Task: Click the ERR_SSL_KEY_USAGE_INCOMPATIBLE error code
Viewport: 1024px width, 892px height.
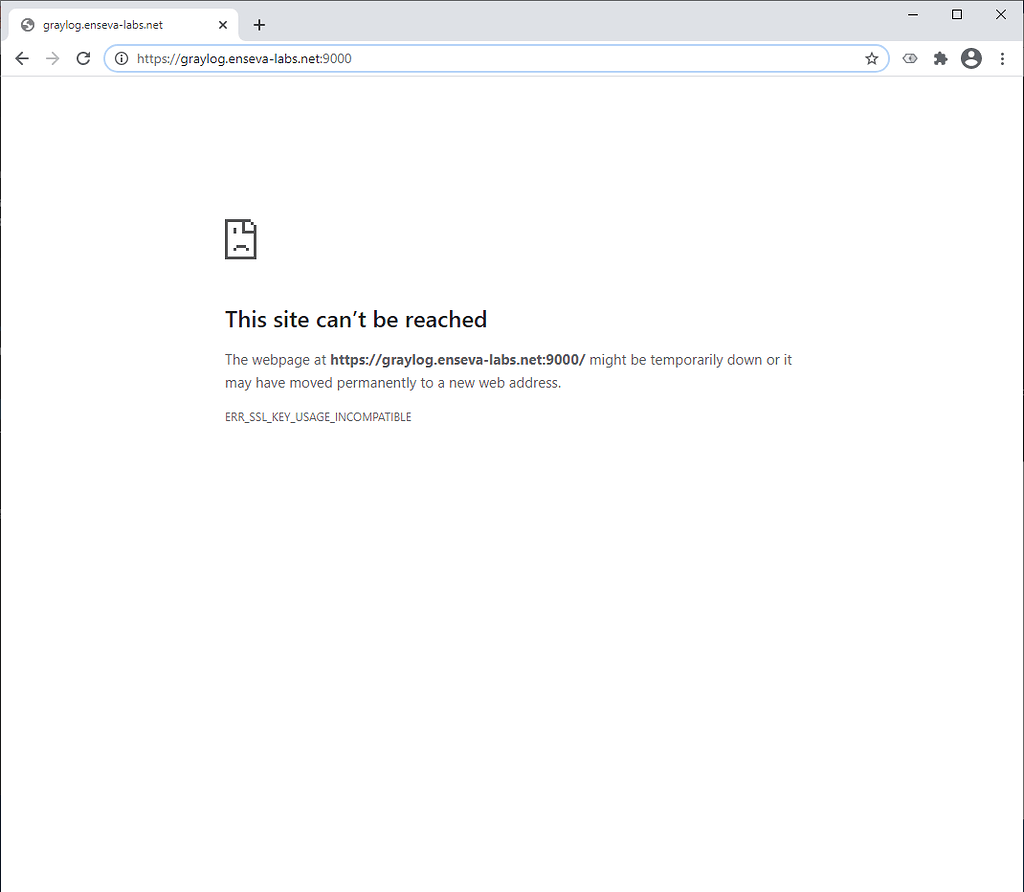Action: click(x=318, y=417)
